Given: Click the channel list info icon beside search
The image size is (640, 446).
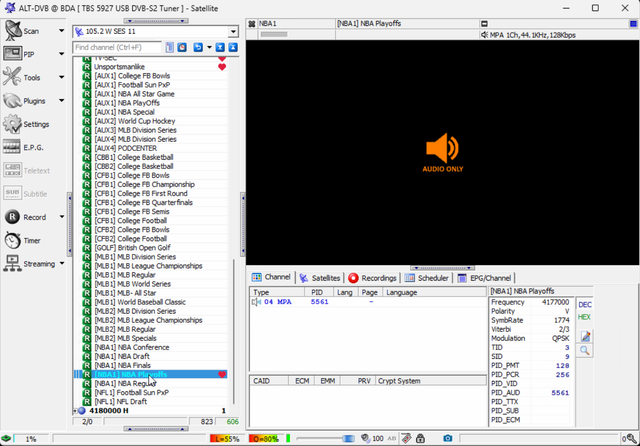Looking at the screenshot, I should point(170,47).
